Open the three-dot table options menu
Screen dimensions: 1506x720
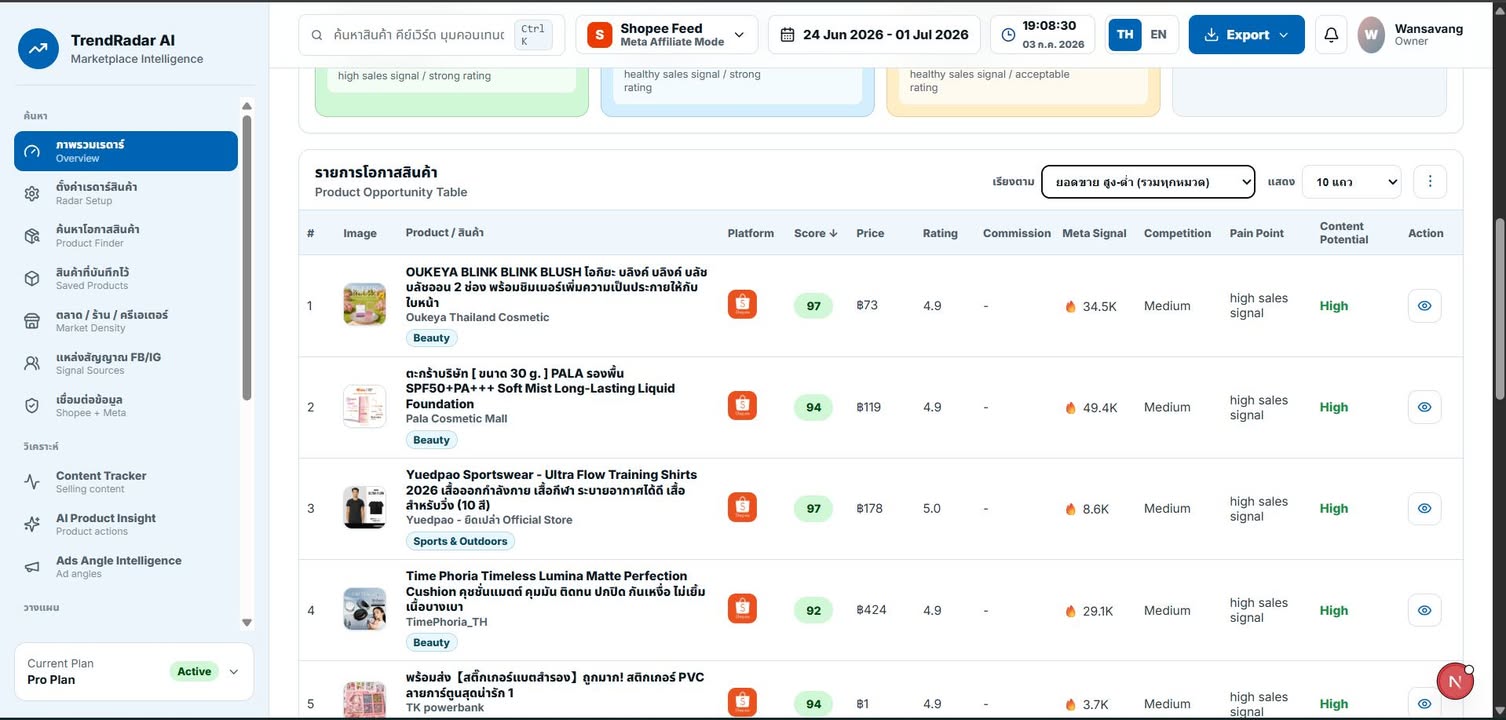tap(1430, 182)
